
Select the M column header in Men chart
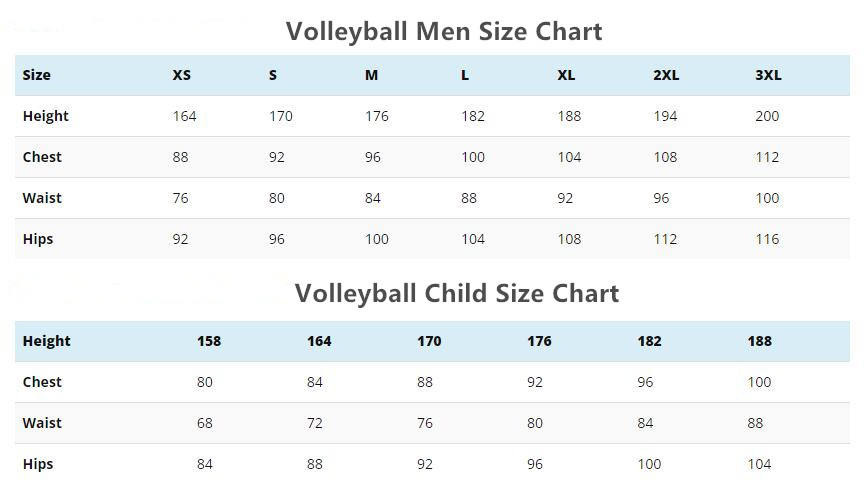click(371, 75)
